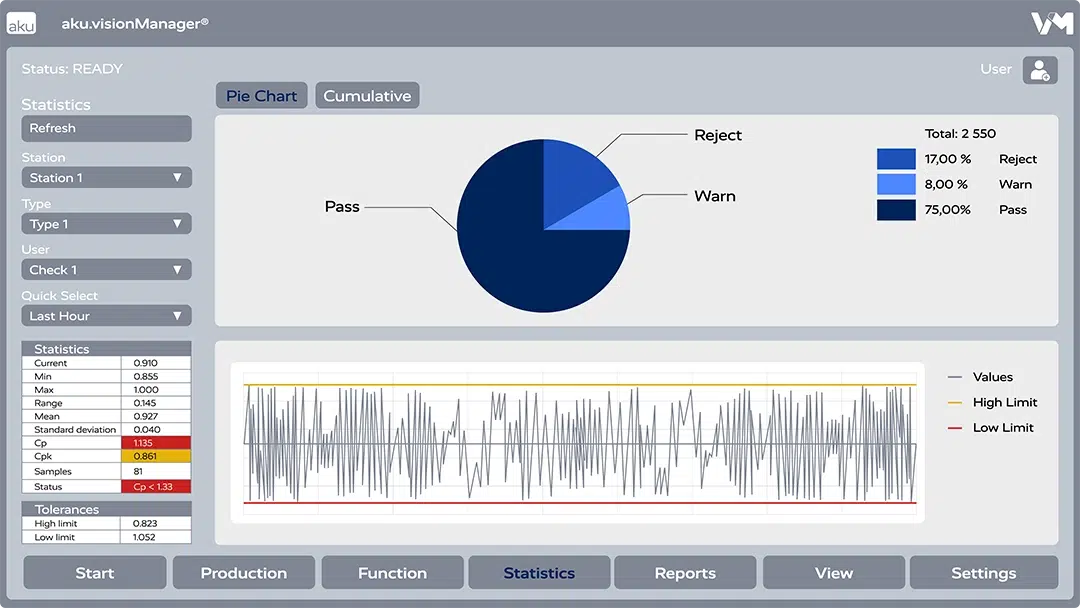The width and height of the screenshot is (1080, 608).
Task: Open the Production section
Action: pos(243,573)
